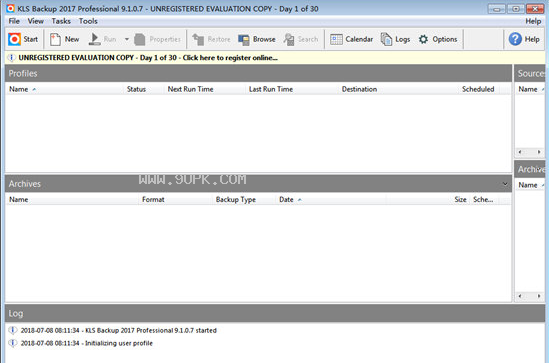
Task: Open profile Properties
Action: tap(158, 39)
